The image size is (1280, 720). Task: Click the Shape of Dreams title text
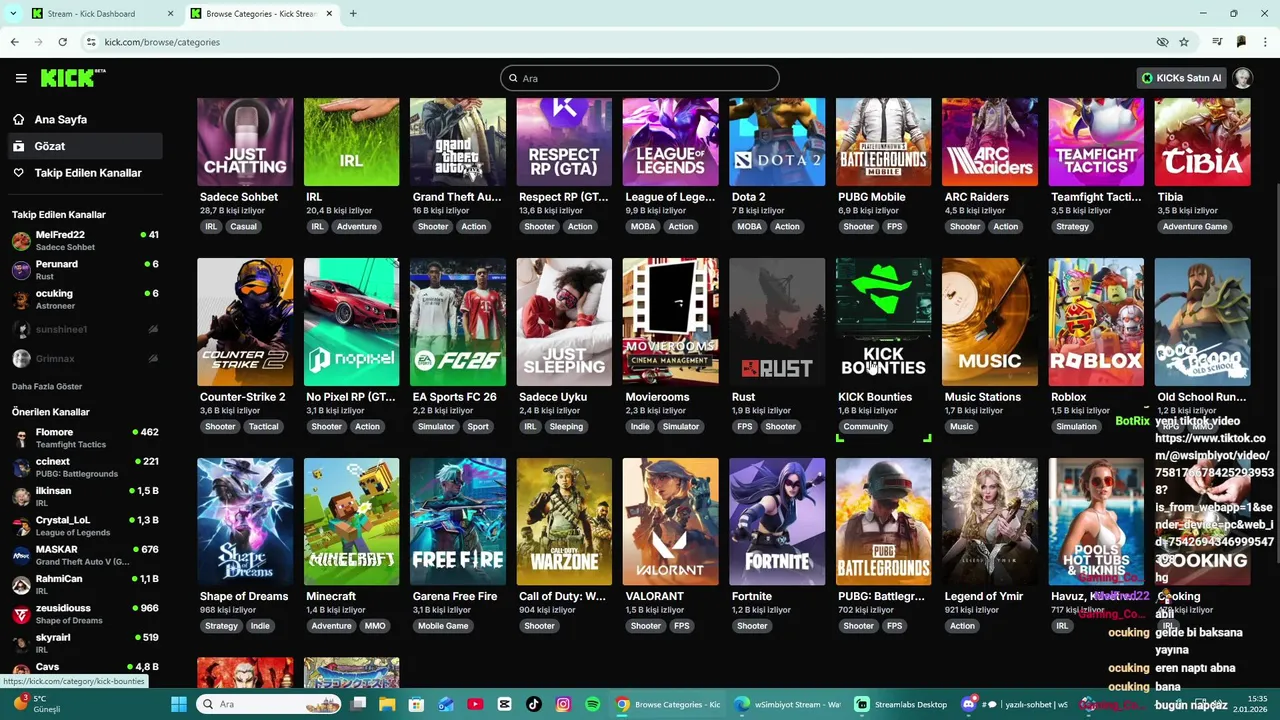(x=244, y=597)
